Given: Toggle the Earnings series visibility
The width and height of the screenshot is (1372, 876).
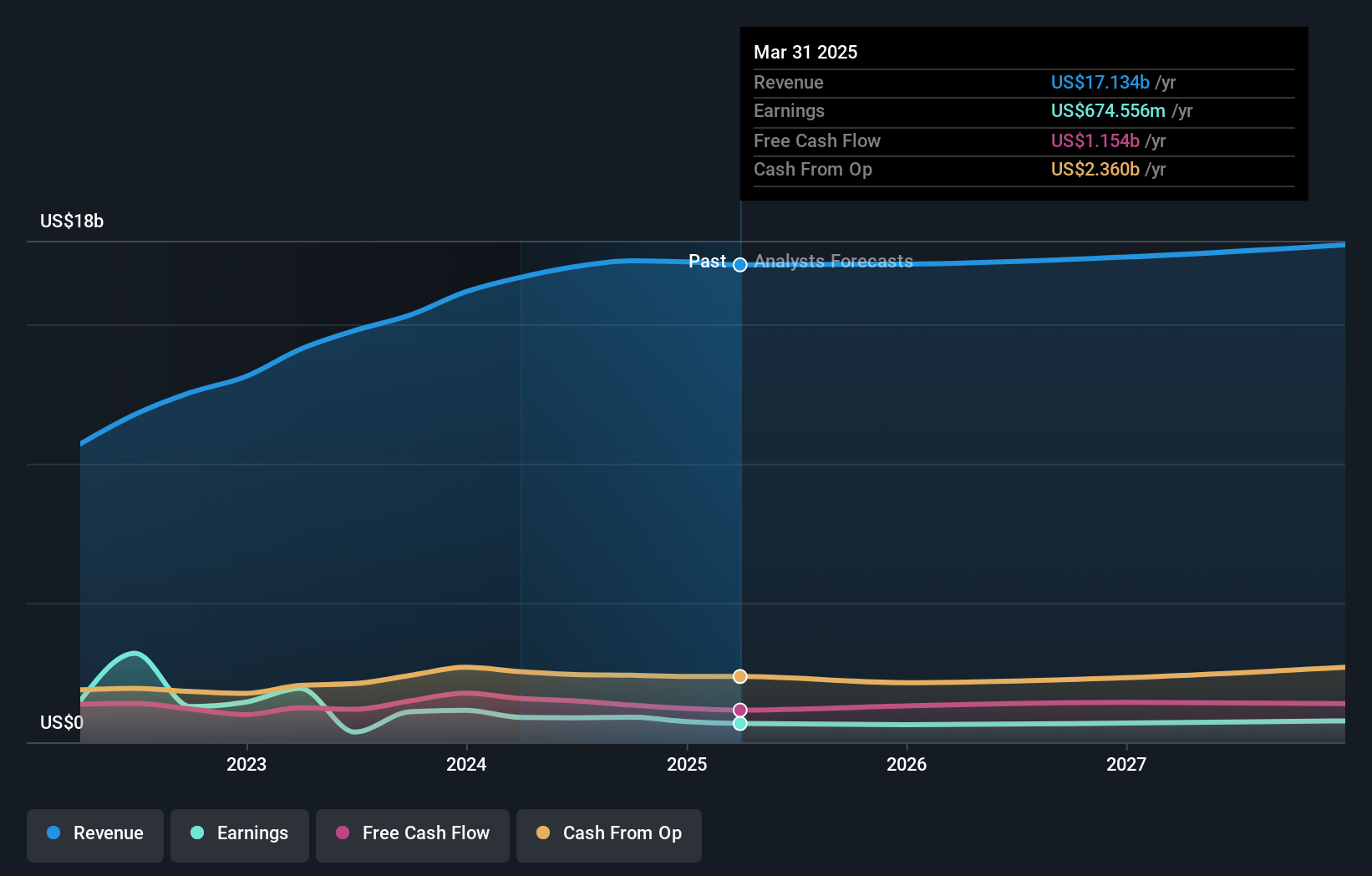Looking at the screenshot, I should click(x=240, y=833).
